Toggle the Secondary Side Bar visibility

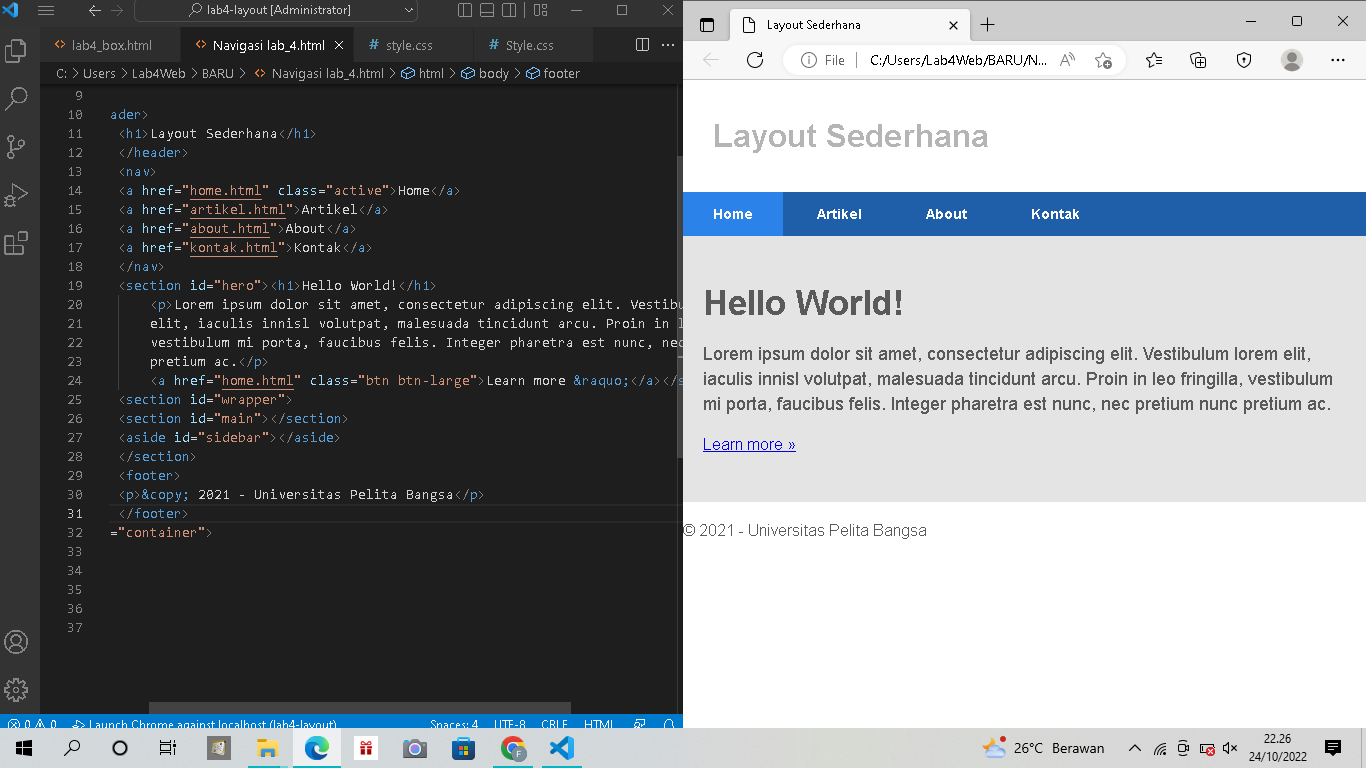[x=510, y=9]
